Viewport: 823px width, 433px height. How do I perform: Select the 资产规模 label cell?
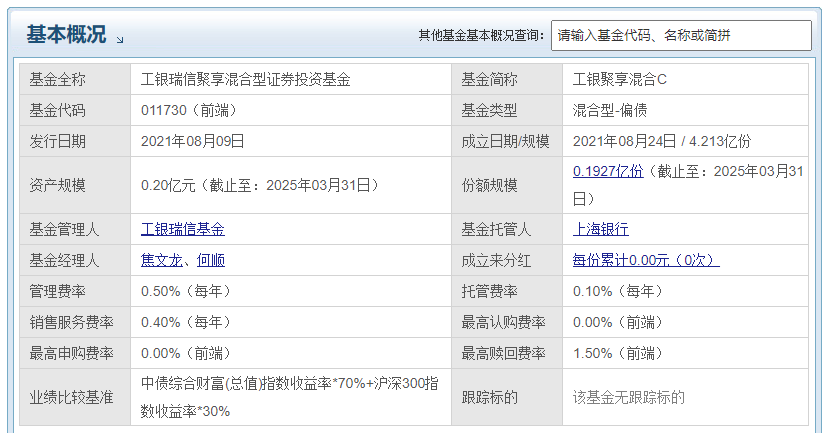(x=75, y=185)
